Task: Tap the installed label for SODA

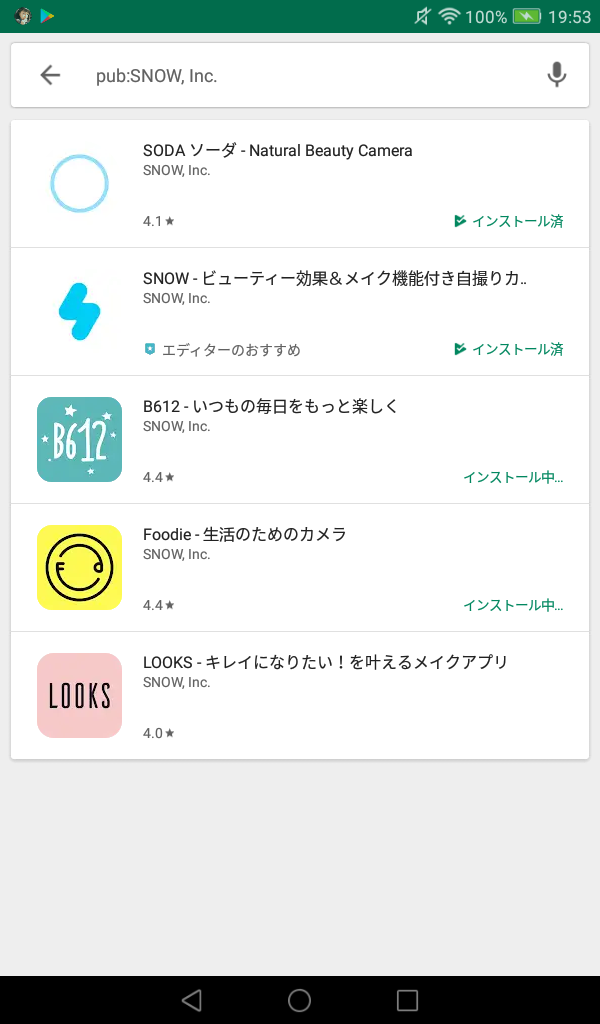Action: [x=508, y=221]
